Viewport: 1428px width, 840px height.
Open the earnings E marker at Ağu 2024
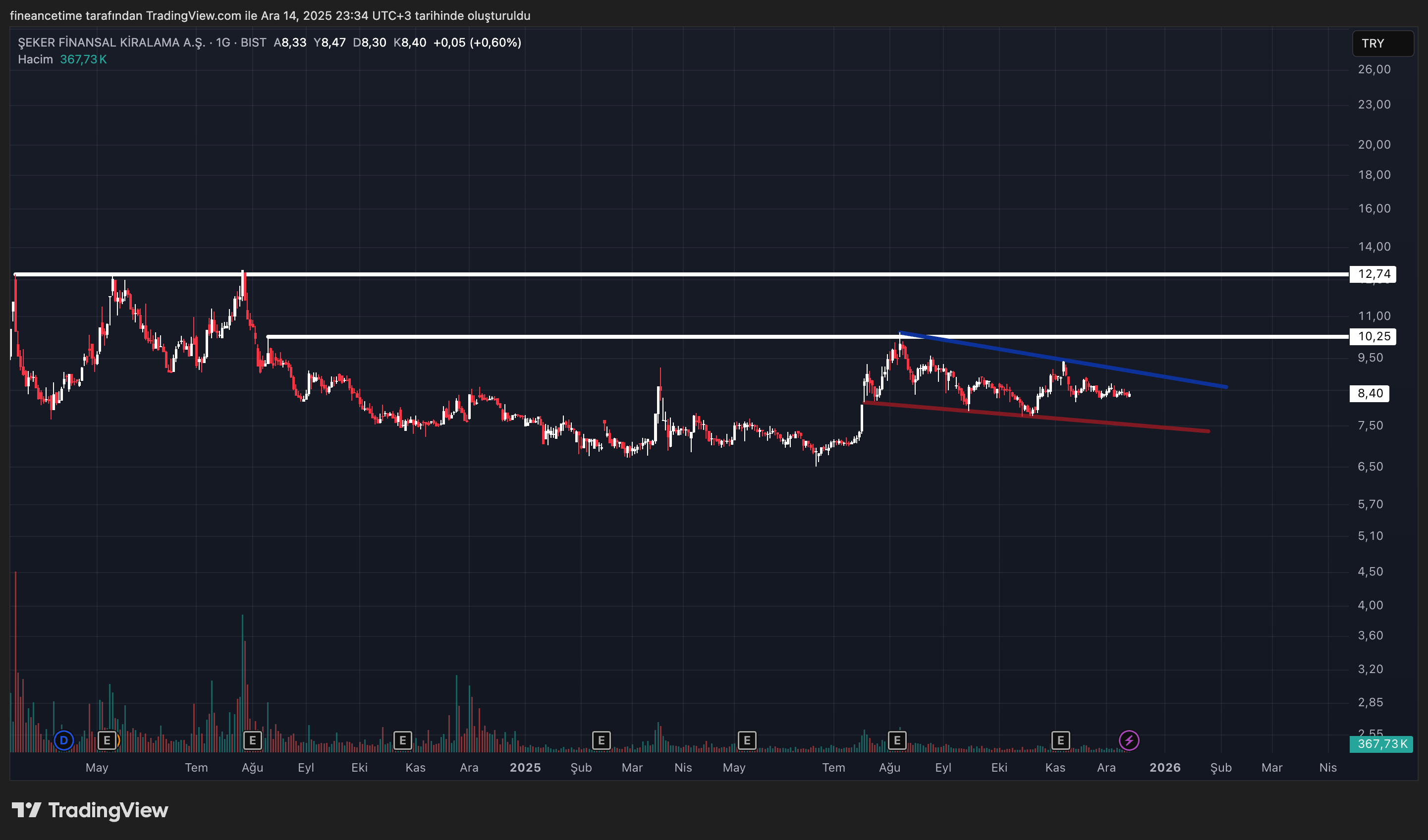click(x=253, y=740)
